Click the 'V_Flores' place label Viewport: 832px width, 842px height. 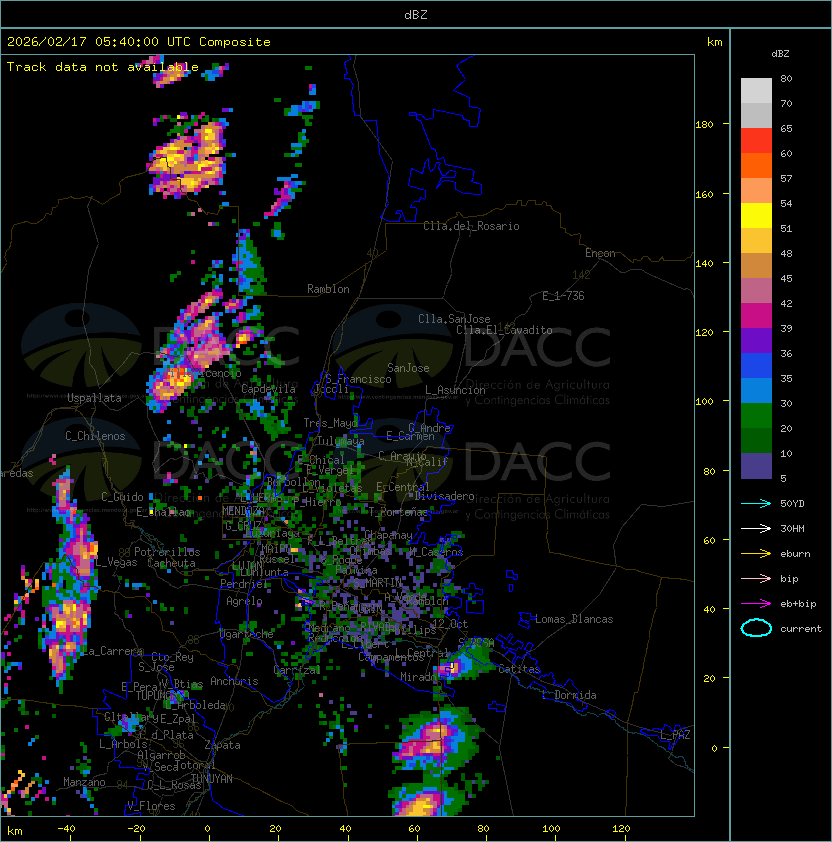(151, 807)
